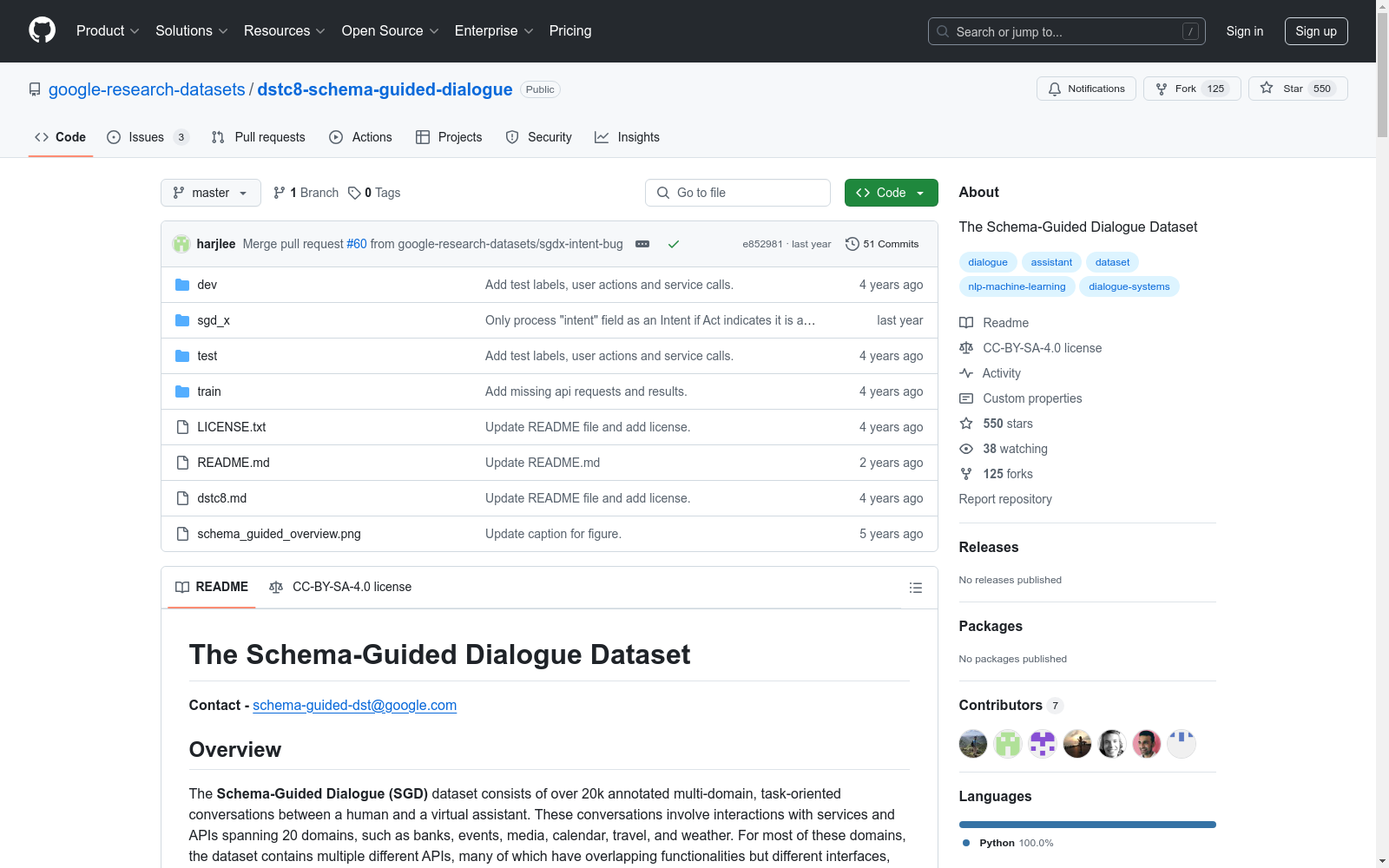Go to the GitHub homepage logo
The width and height of the screenshot is (1389, 868).
pyautogui.click(x=42, y=30)
